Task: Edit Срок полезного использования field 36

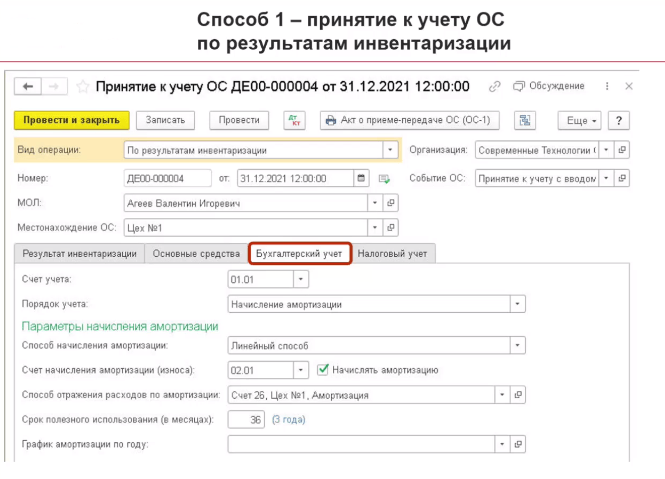Action: pyautogui.click(x=246, y=420)
